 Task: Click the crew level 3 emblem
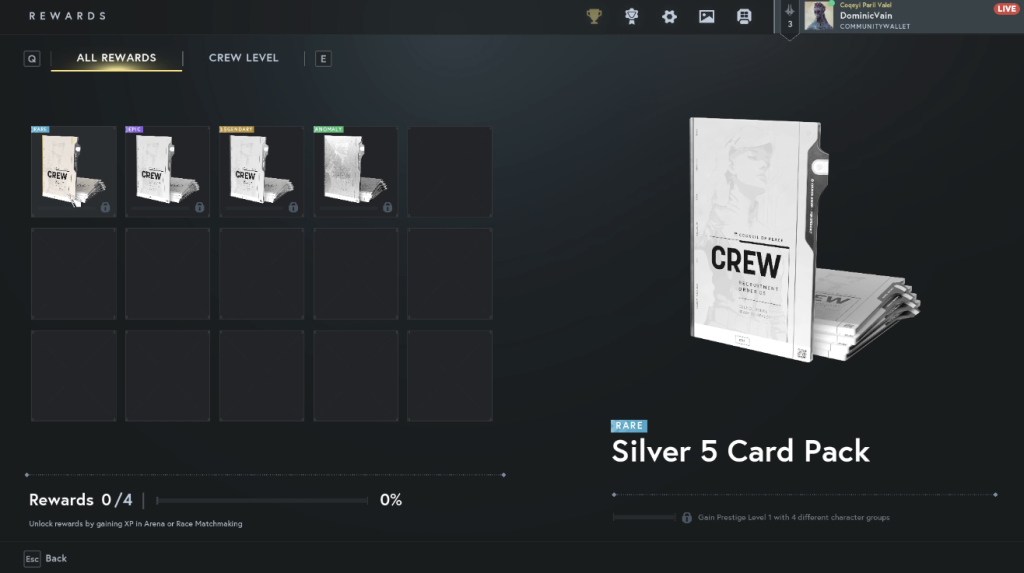point(790,18)
